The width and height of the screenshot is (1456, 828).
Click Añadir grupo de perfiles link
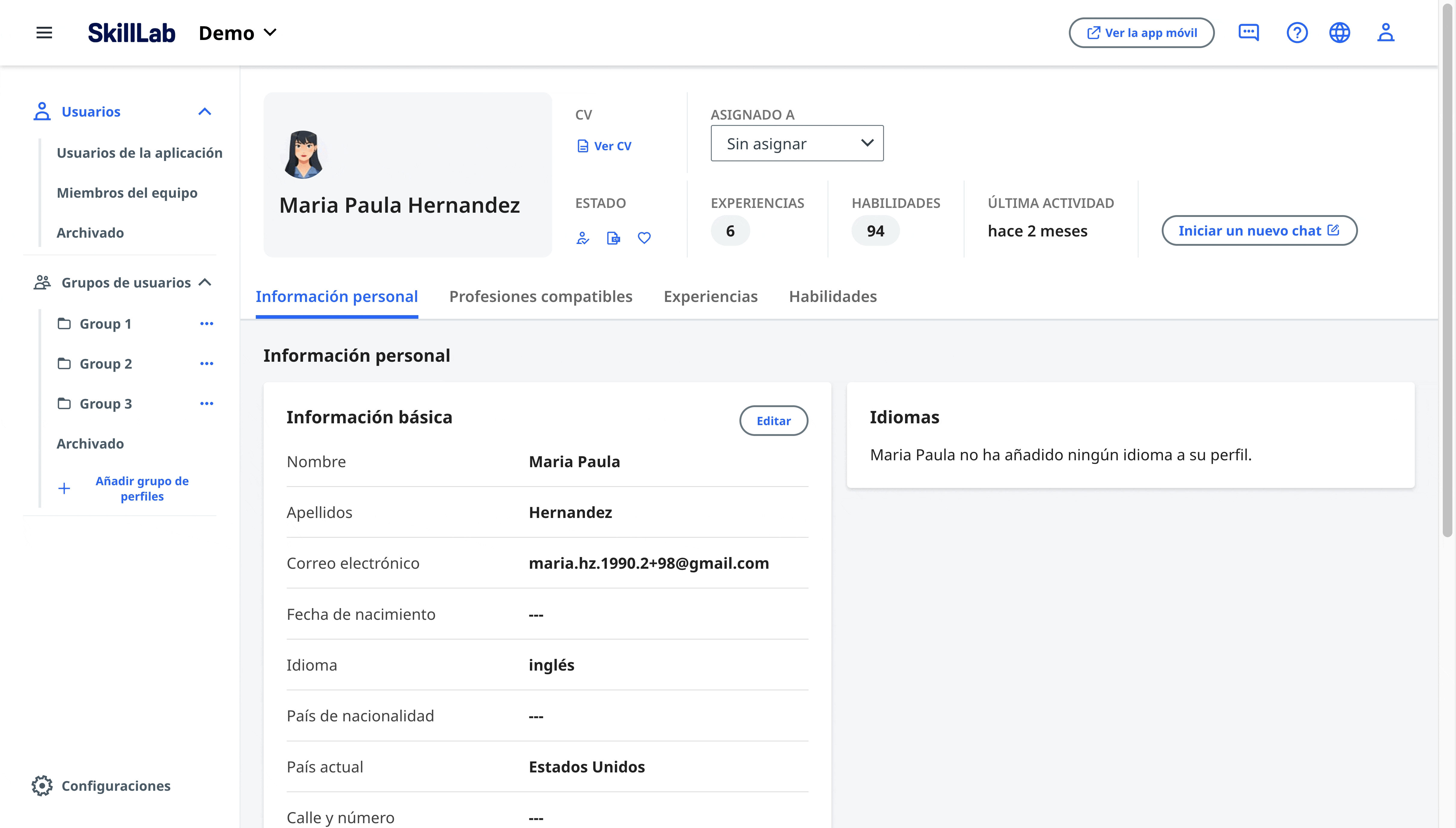(x=142, y=489)
